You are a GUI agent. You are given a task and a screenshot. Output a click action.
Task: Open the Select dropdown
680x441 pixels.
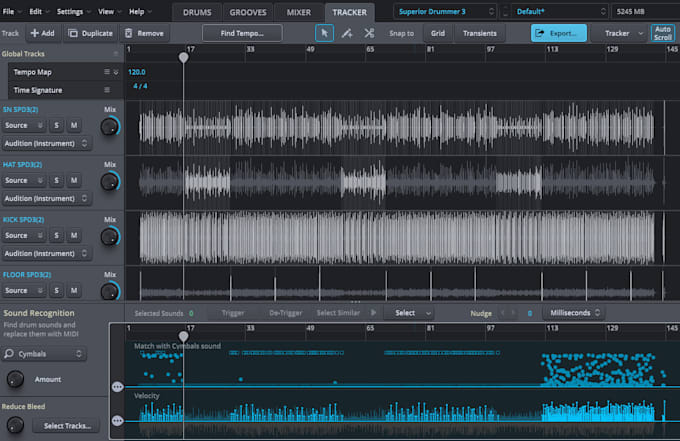pos(411,313)
